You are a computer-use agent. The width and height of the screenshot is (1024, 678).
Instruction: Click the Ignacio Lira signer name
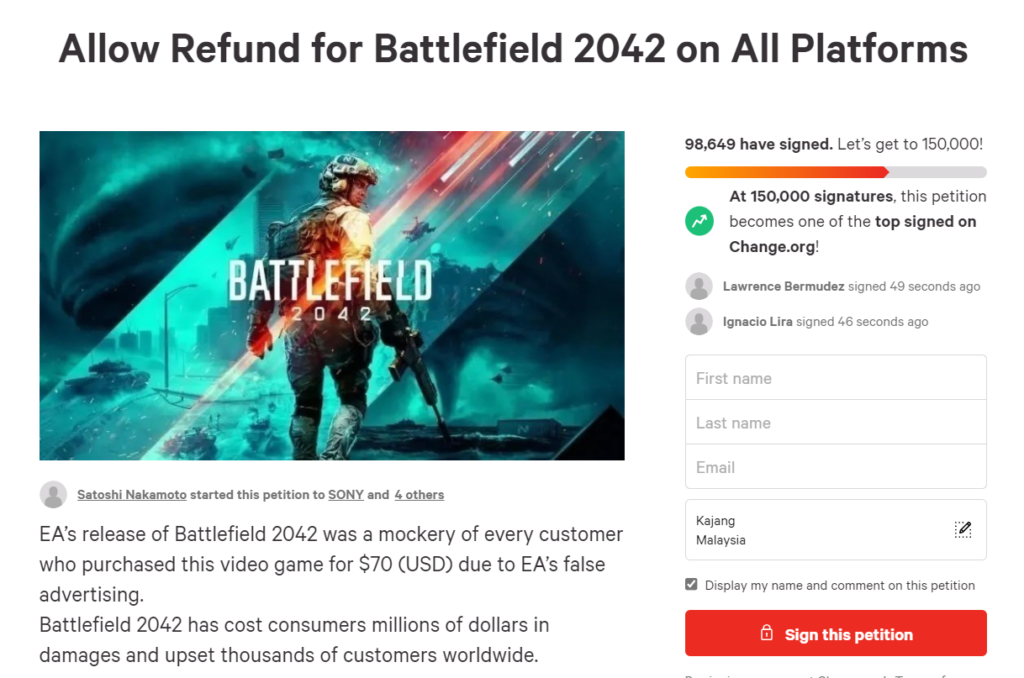tap(758, 321)
